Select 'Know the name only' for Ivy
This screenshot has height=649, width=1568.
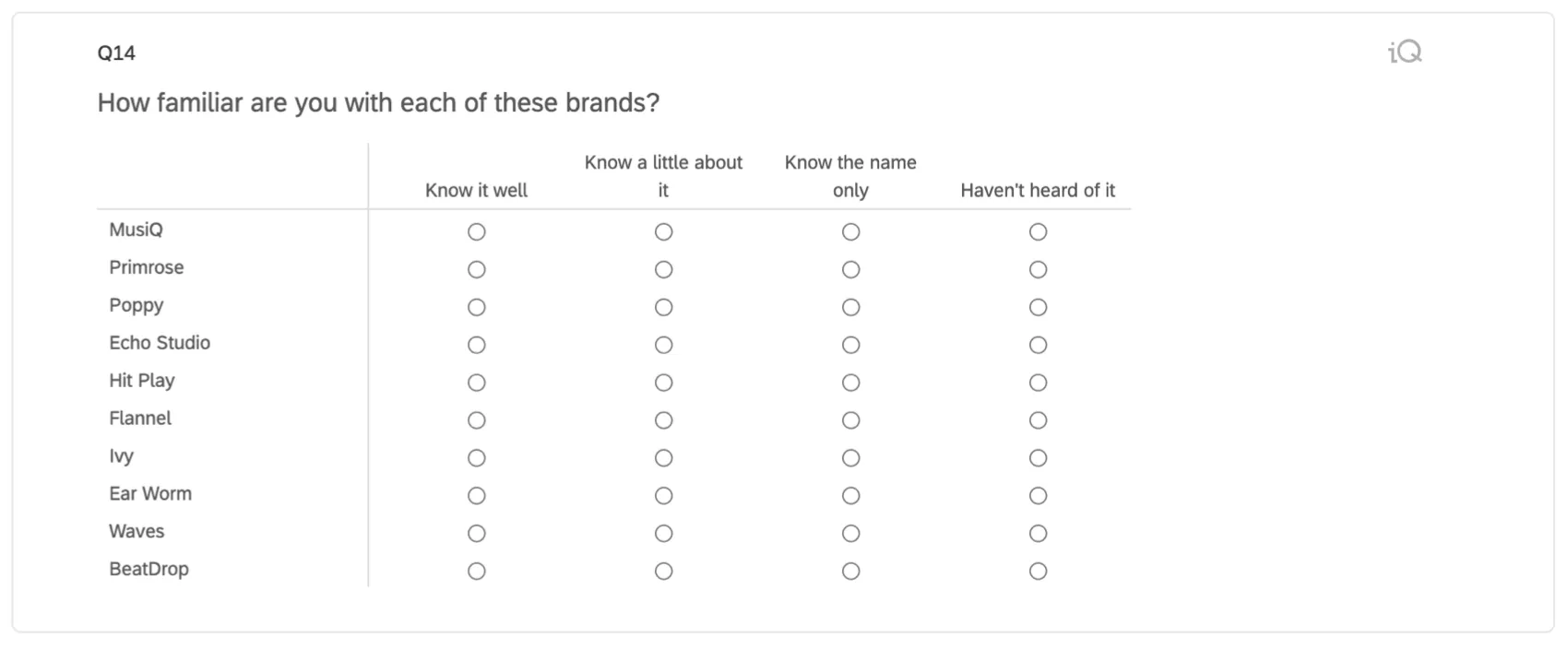click(x=850, y=458)
